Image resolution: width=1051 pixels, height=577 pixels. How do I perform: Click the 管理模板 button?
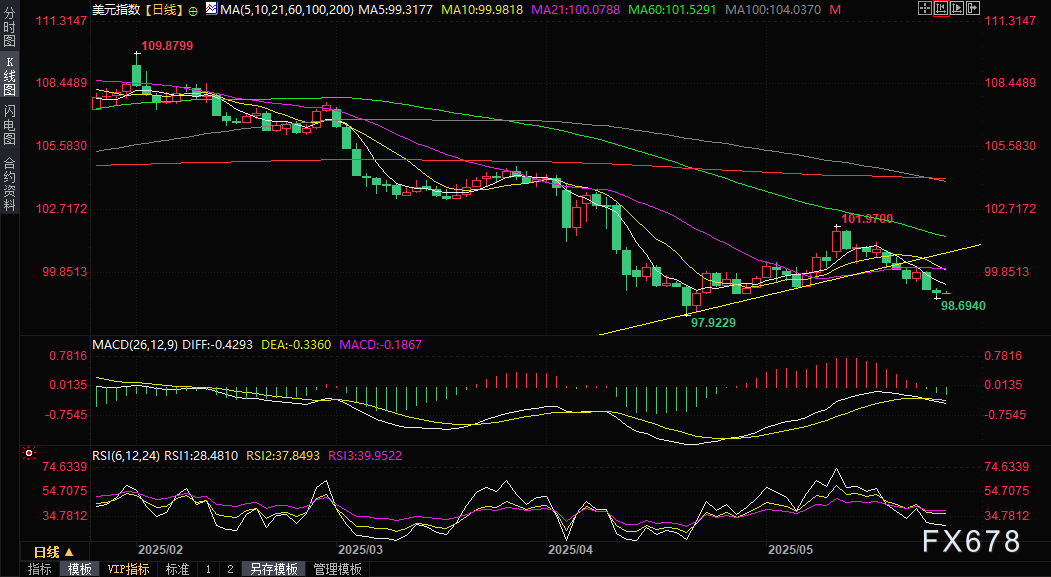point(337,569)
